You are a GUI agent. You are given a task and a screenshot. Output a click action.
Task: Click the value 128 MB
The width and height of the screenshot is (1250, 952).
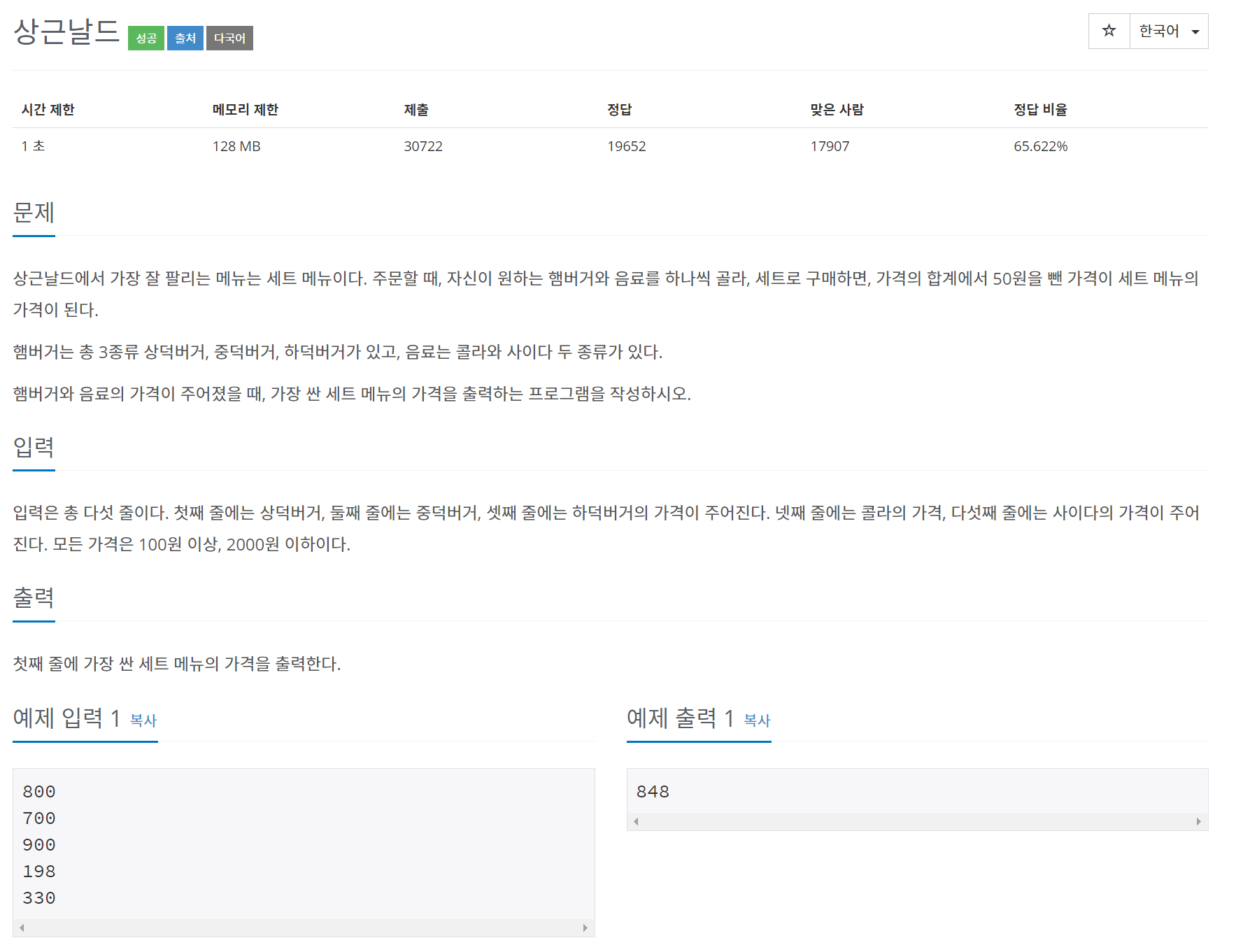236,146
